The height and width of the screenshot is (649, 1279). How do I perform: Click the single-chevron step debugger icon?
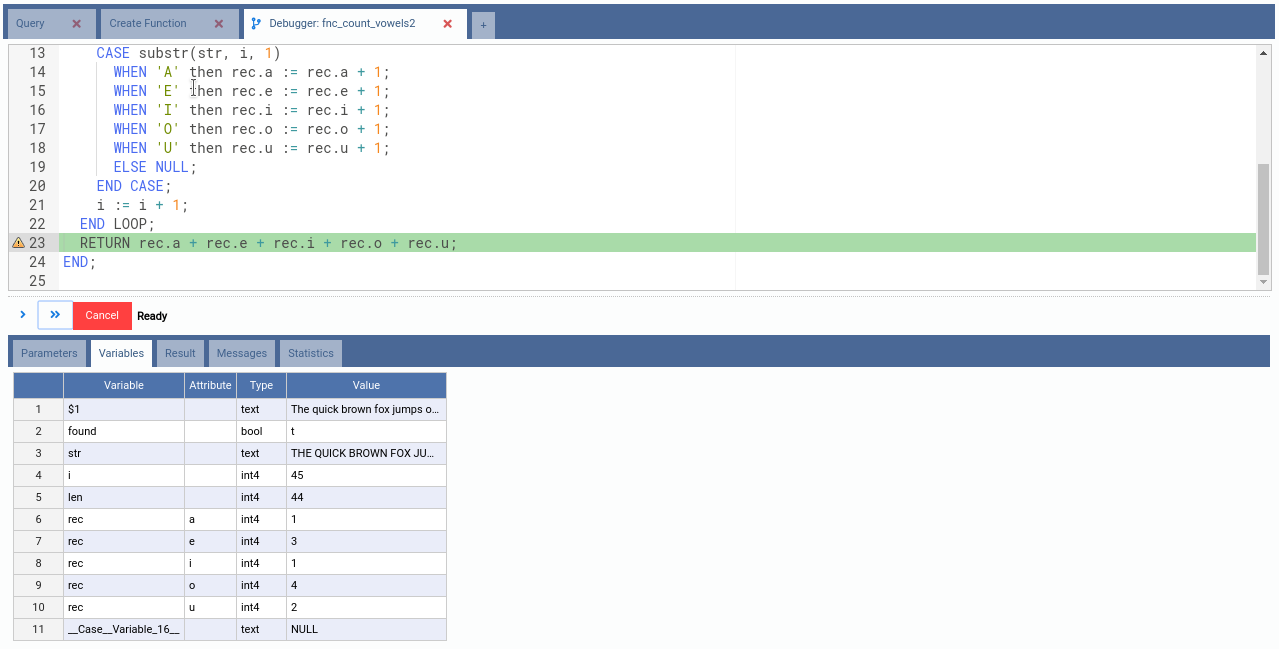[23, 315]
